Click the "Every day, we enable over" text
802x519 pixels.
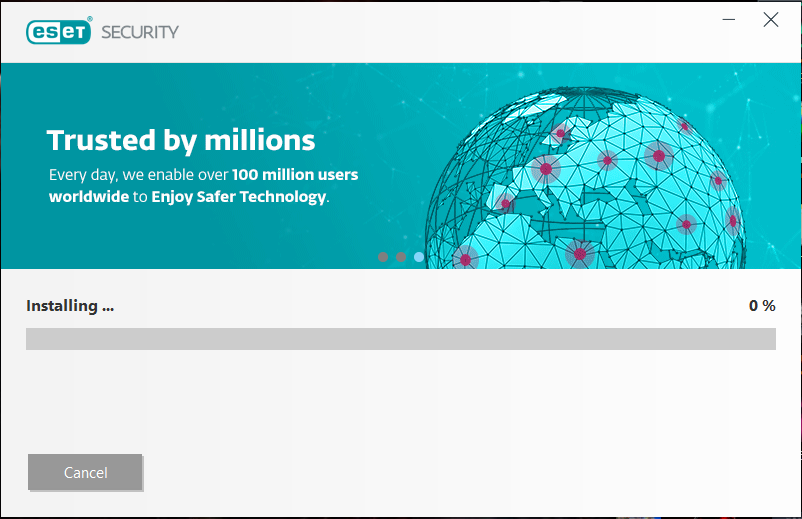[x=140, y=175]
